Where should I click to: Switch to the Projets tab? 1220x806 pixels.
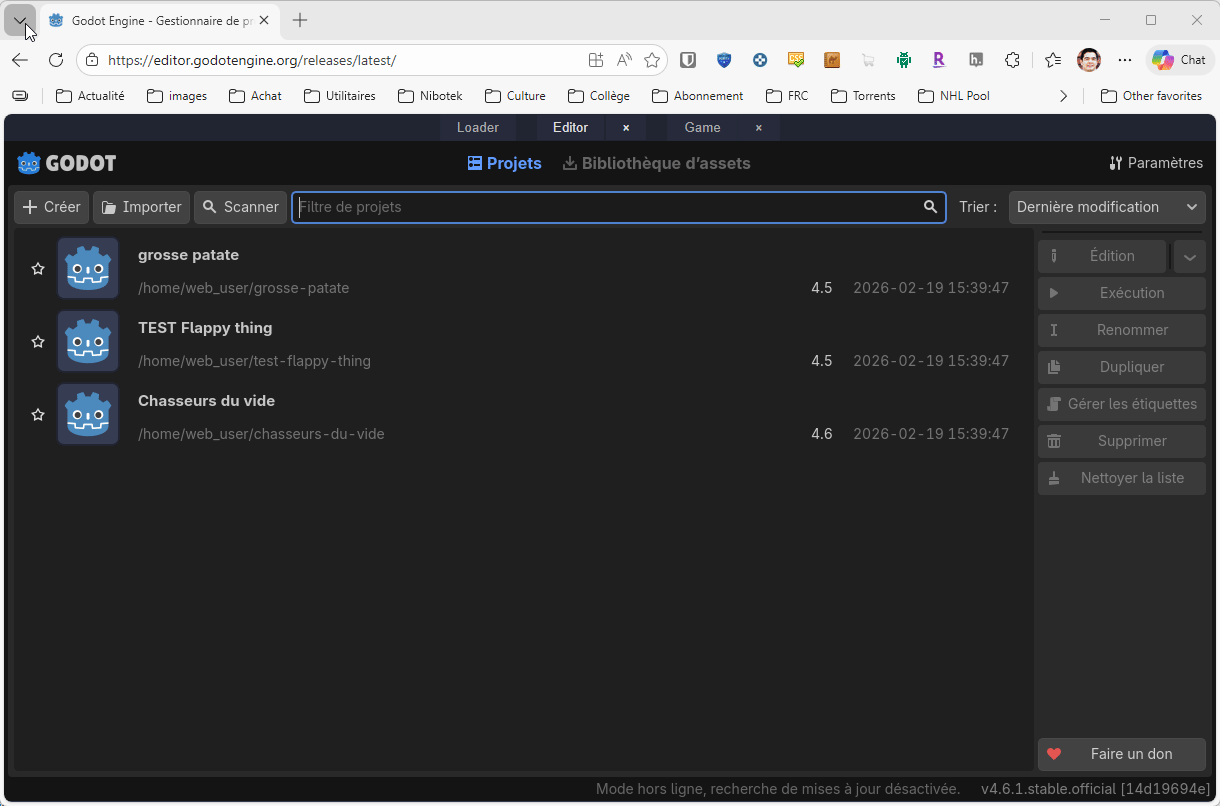coord(505,163)
